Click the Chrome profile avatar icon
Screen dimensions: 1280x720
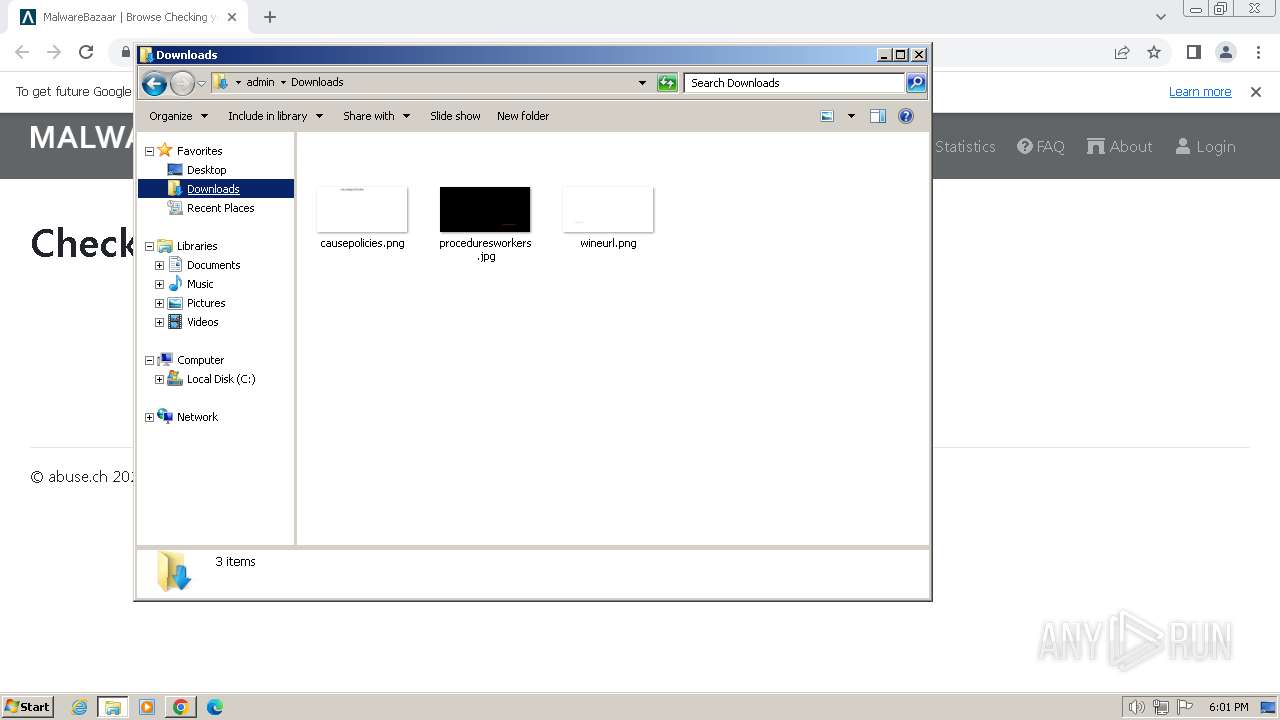pos(1225,52)
